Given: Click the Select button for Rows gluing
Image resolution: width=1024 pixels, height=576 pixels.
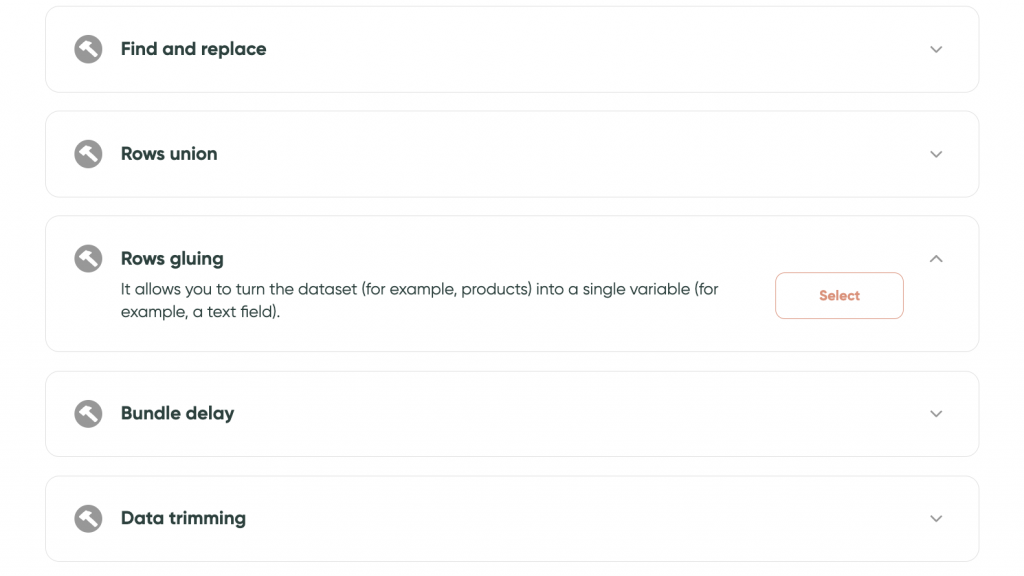Looking at the screenshot, I should pos(839,296).
